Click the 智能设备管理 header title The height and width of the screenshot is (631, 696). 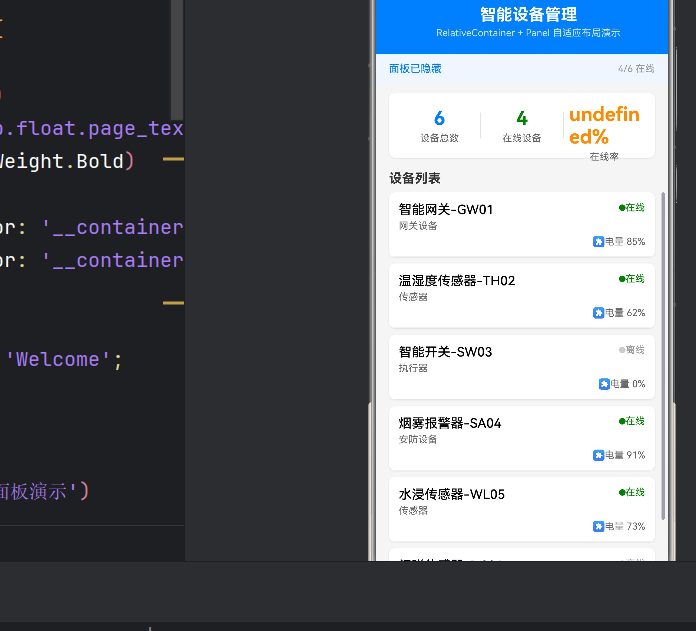pos(528,15)
